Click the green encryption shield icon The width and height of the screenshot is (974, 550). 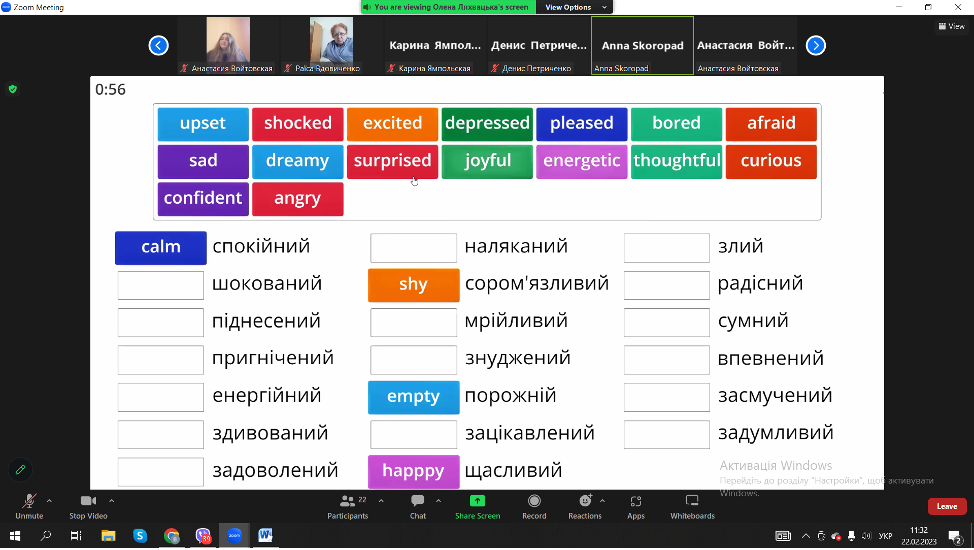(x=13, y=89)
